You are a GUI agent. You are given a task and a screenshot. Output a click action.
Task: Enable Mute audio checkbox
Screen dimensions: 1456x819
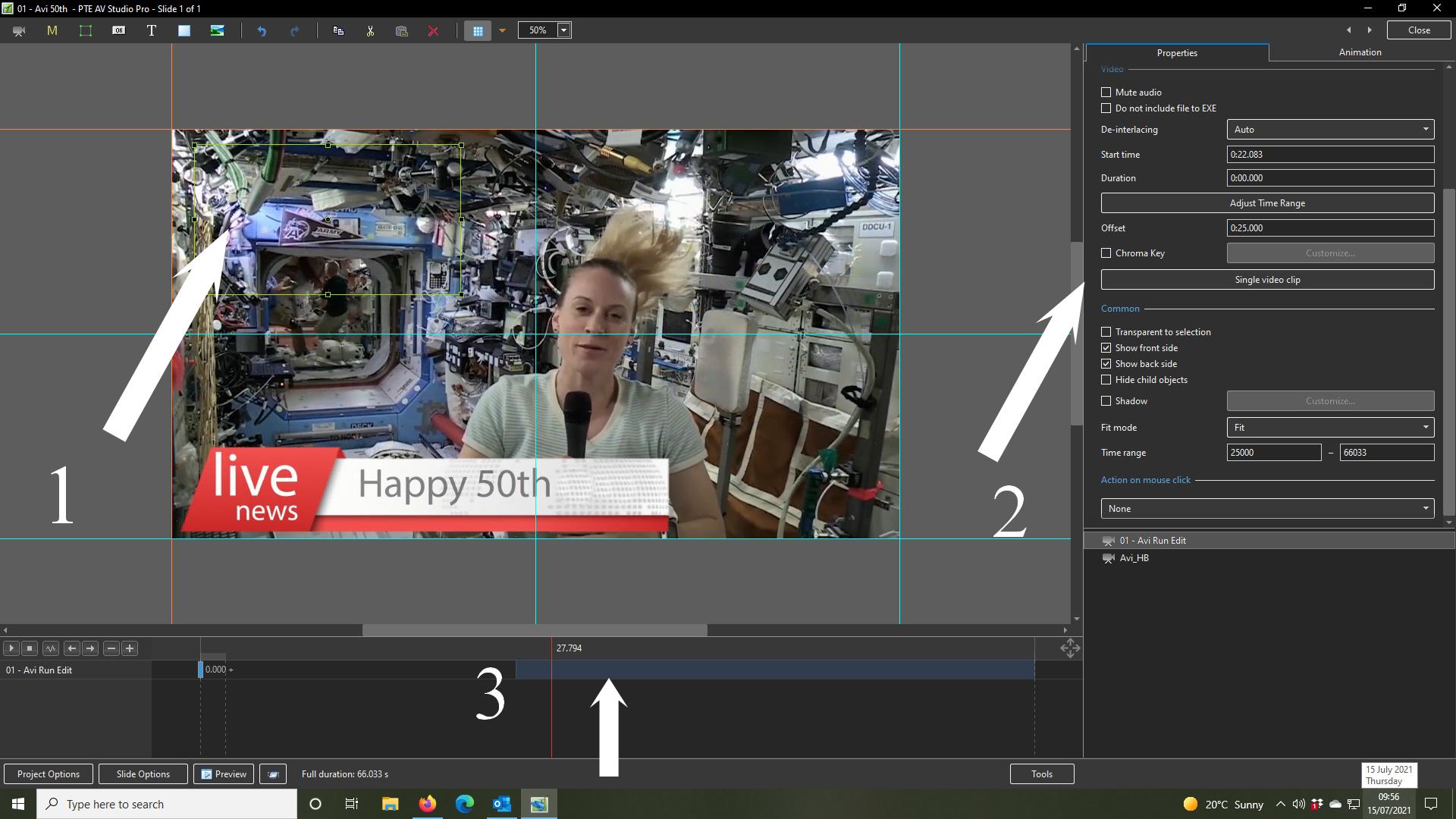pyautogui.click(x=1106, y=92)
